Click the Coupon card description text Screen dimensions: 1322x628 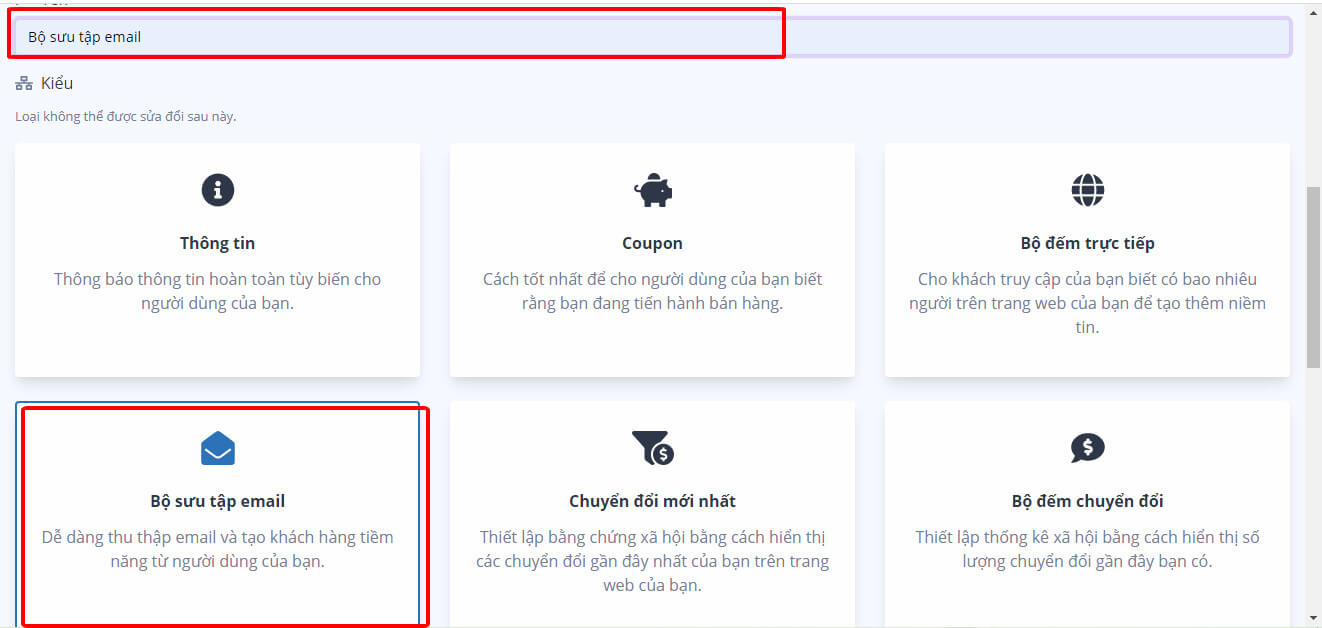652,291
